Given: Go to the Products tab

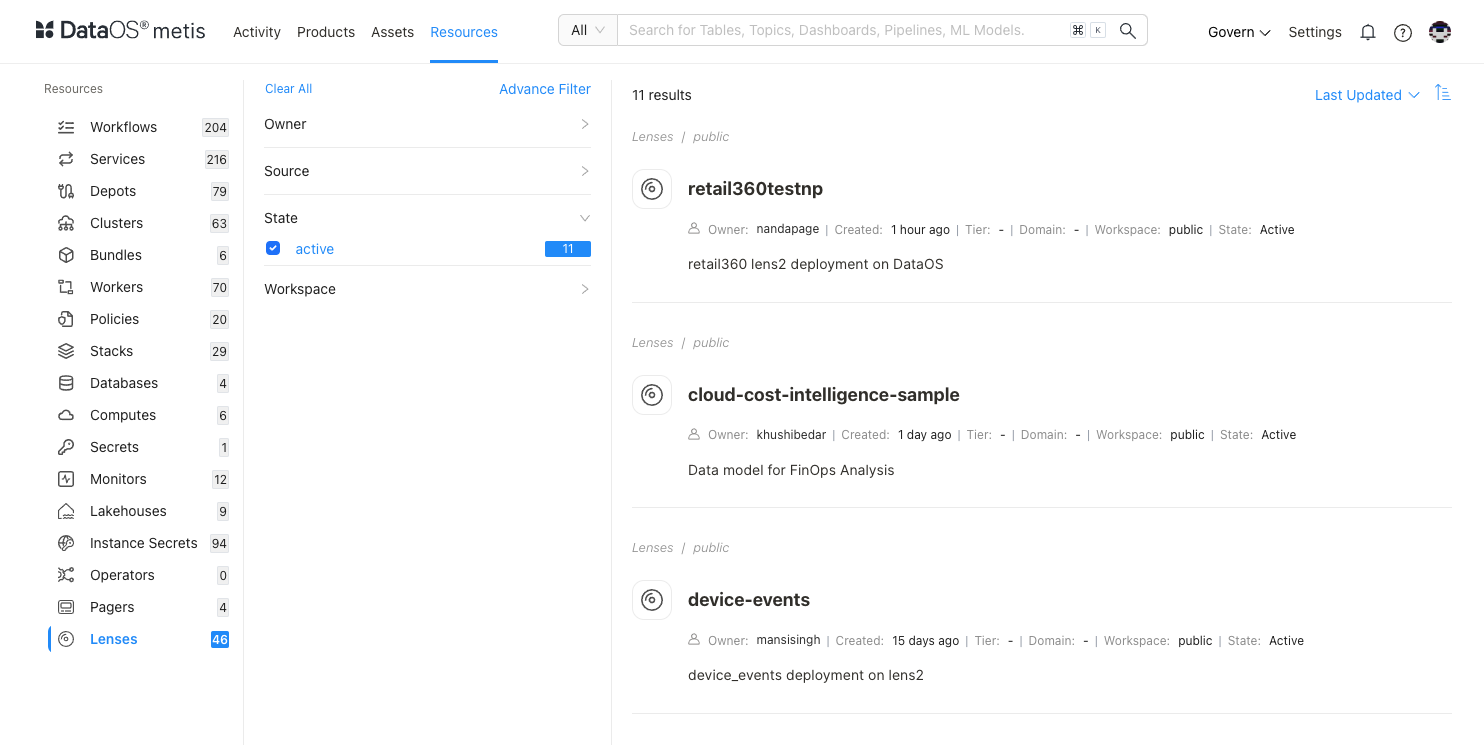Looking at the screenshot, I should pos(326,32).
